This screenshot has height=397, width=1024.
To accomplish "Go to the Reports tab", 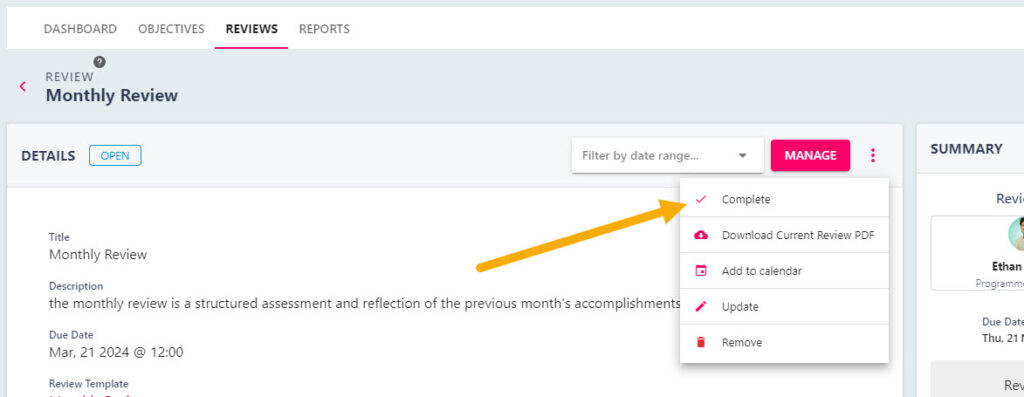I will [324, 29].
